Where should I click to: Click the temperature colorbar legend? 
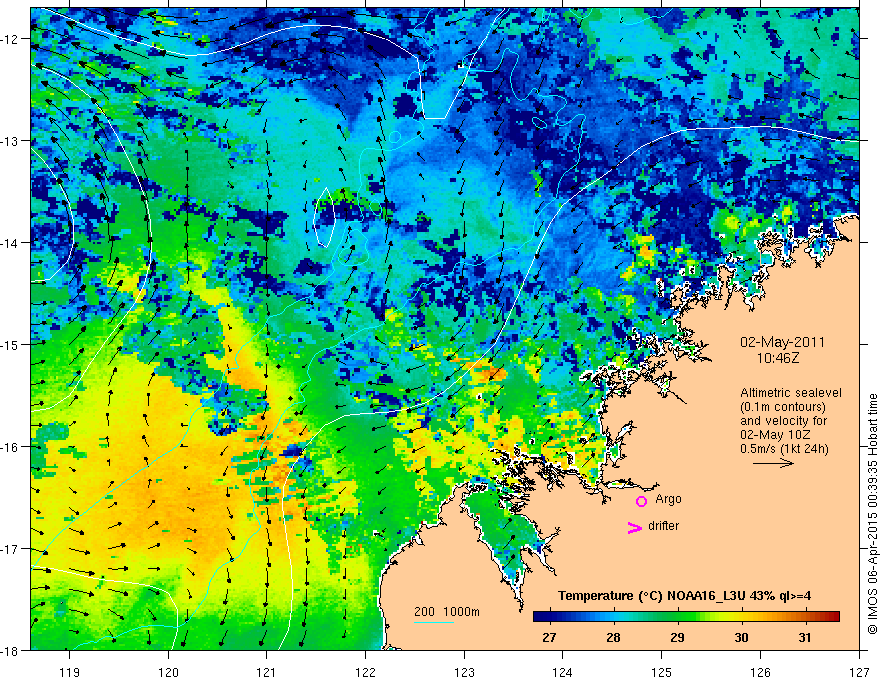[686, 616]
